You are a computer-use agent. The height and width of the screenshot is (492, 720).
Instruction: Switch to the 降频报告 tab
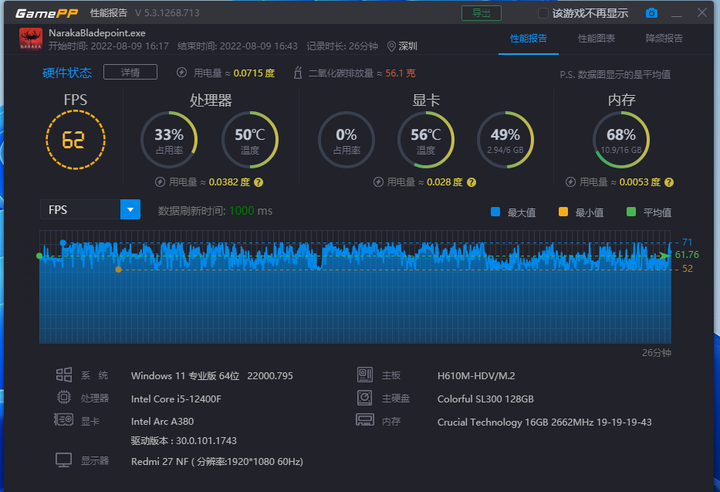pos(664,39)
